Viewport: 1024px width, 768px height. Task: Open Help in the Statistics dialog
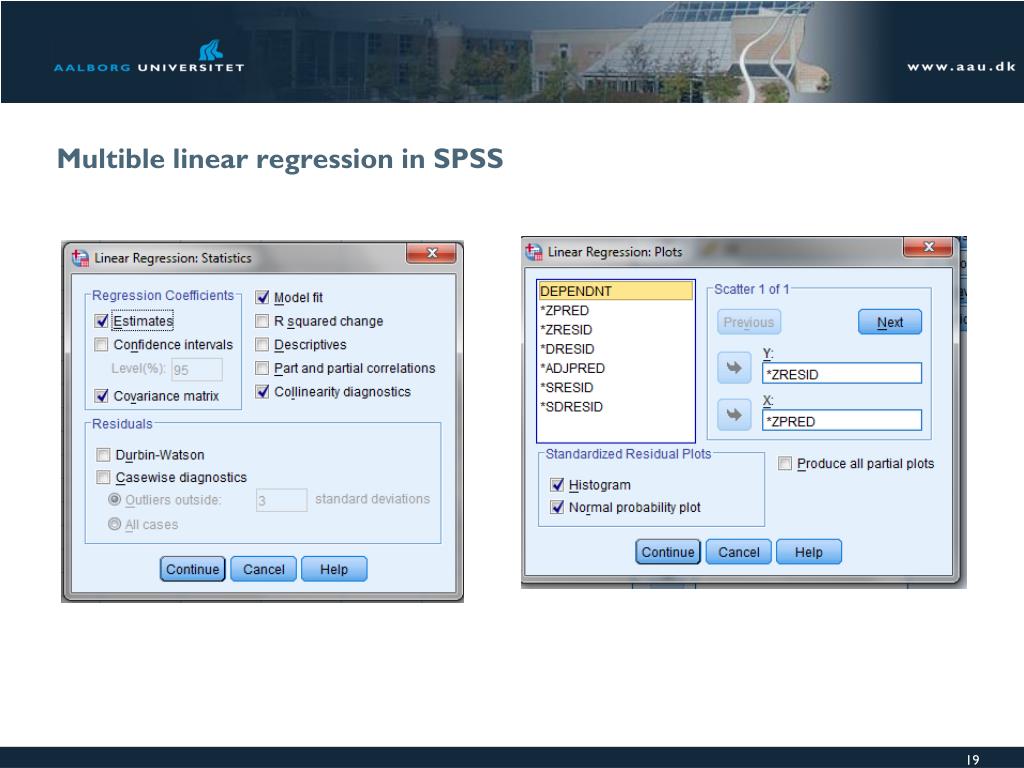(x=334, y=569)
